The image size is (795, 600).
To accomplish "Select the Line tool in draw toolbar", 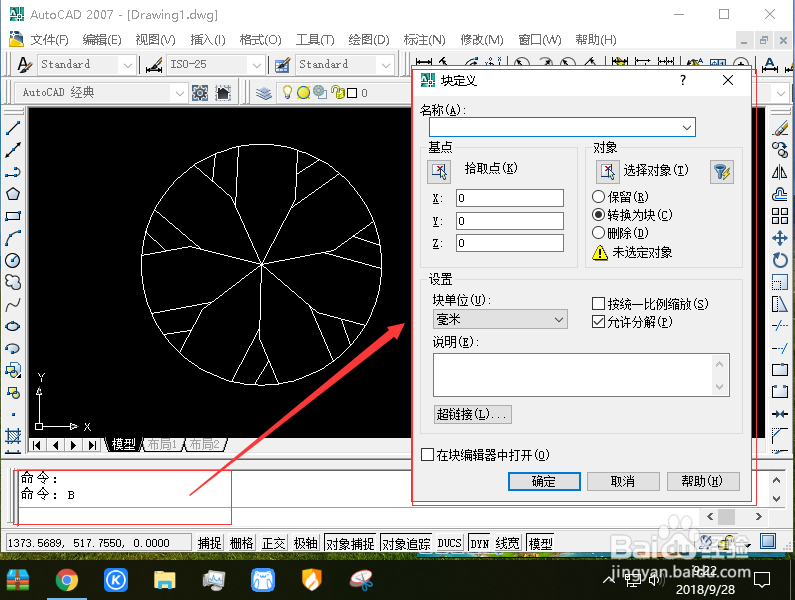I will click(x=13, y=128).
